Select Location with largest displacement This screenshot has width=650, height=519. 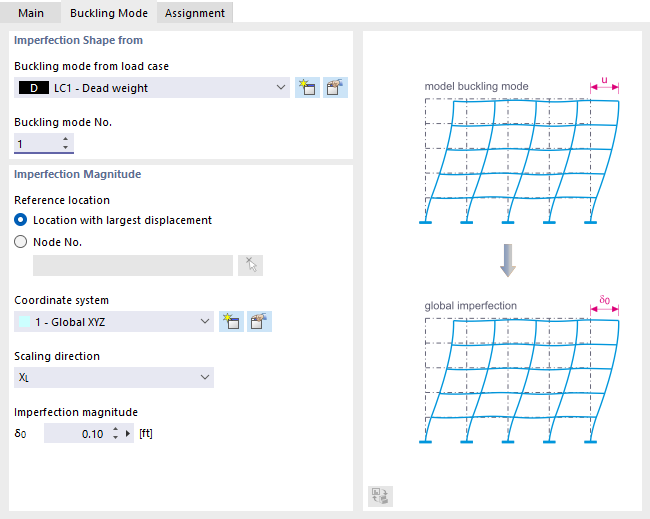[21, 220]
